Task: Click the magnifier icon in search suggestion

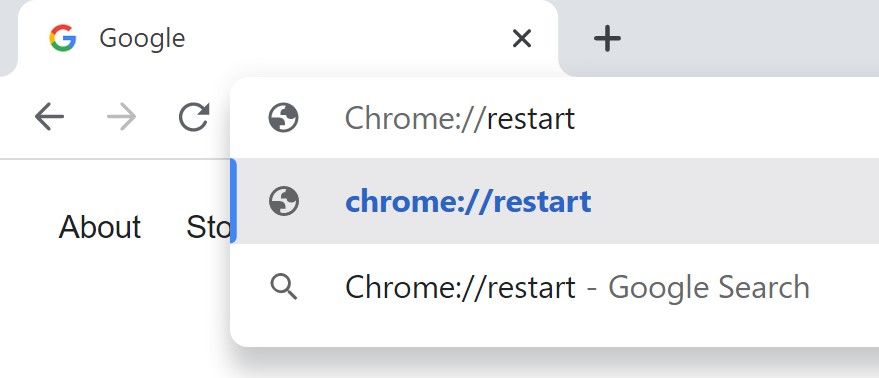Action: 284,287
